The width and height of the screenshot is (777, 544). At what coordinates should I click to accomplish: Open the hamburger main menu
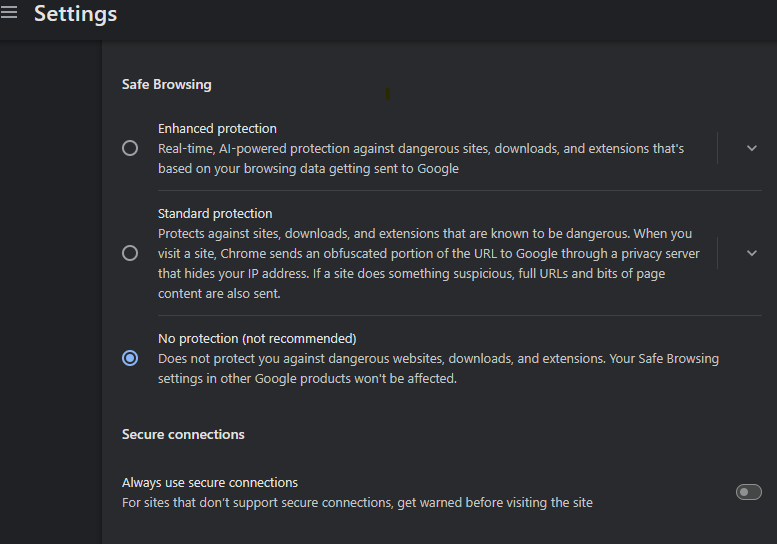(x=8, y=12)
